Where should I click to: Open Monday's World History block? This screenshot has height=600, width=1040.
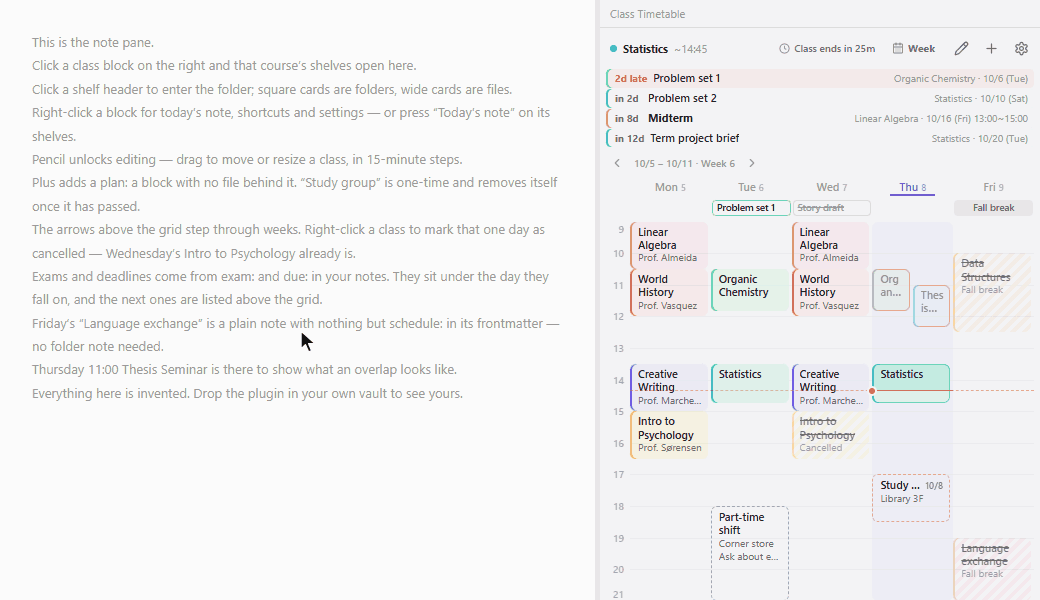coord(669,292)
